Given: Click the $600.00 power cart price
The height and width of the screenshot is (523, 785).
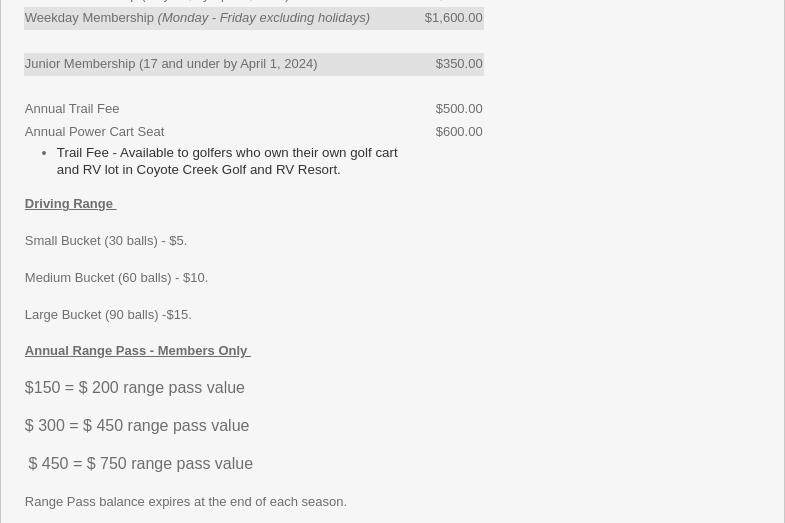Looking at the screenshot, I should tap(458, 131).
